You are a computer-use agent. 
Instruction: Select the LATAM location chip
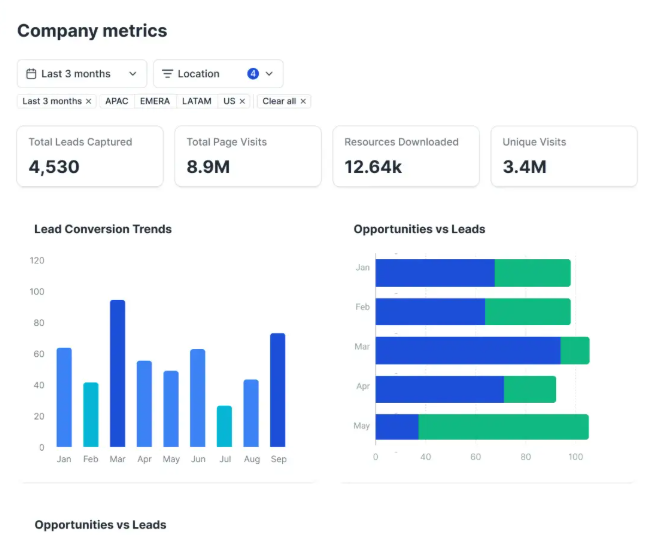tap(197, 101)
